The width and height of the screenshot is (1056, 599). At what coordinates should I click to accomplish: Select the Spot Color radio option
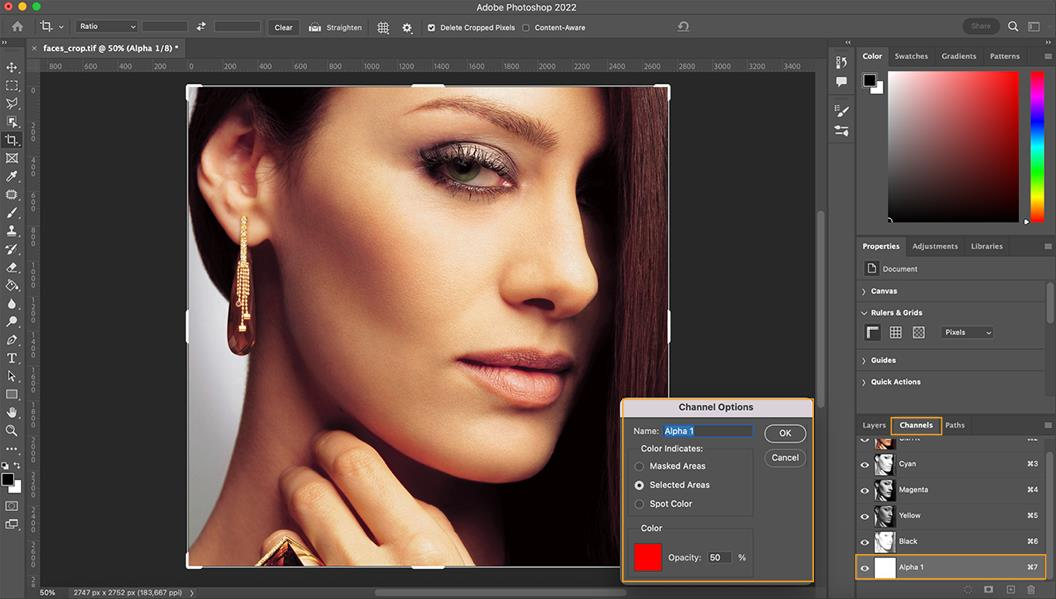pos(640,504)
